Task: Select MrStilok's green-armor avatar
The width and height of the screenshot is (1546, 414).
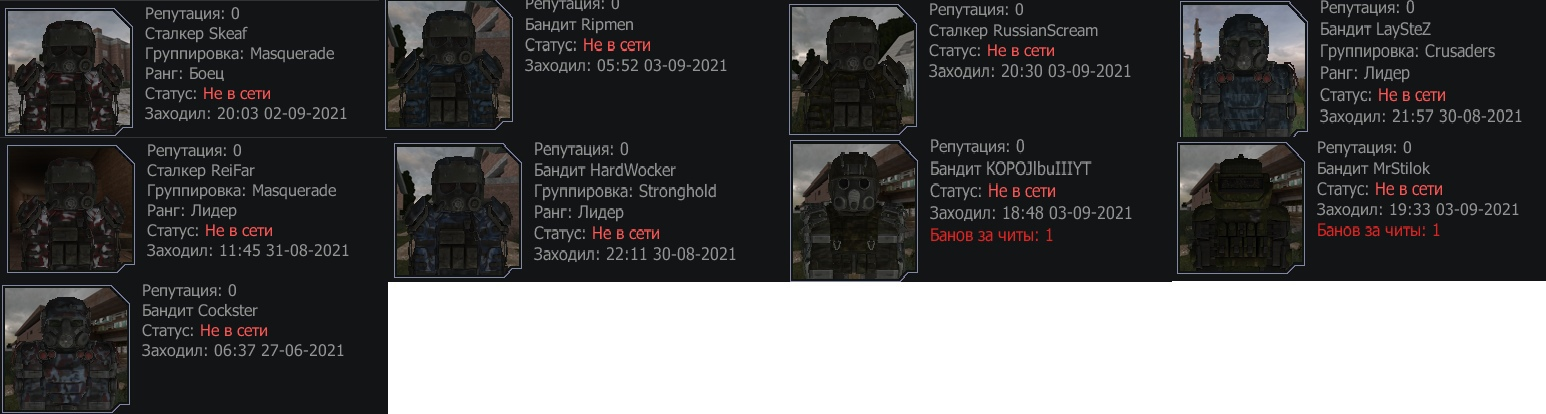Action: (1241, 207)
